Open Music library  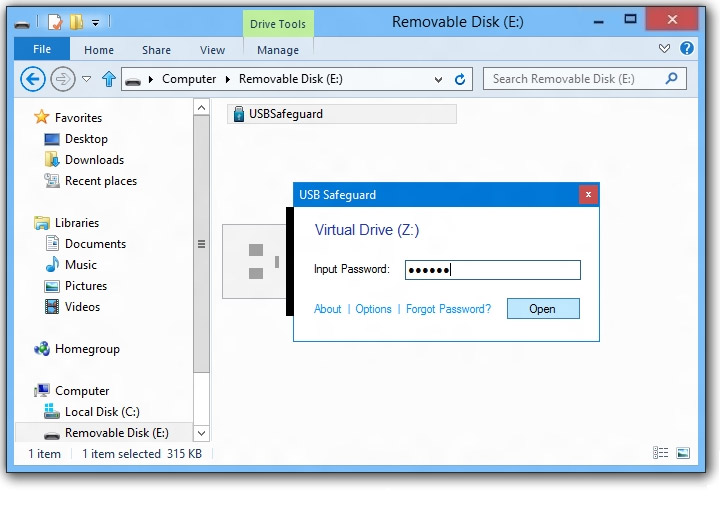point(81,265)
